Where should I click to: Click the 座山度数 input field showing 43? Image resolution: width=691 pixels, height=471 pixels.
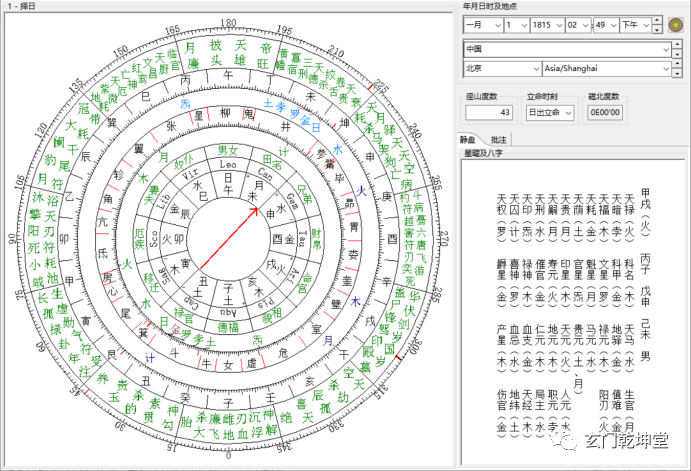[x=487, y=112]
